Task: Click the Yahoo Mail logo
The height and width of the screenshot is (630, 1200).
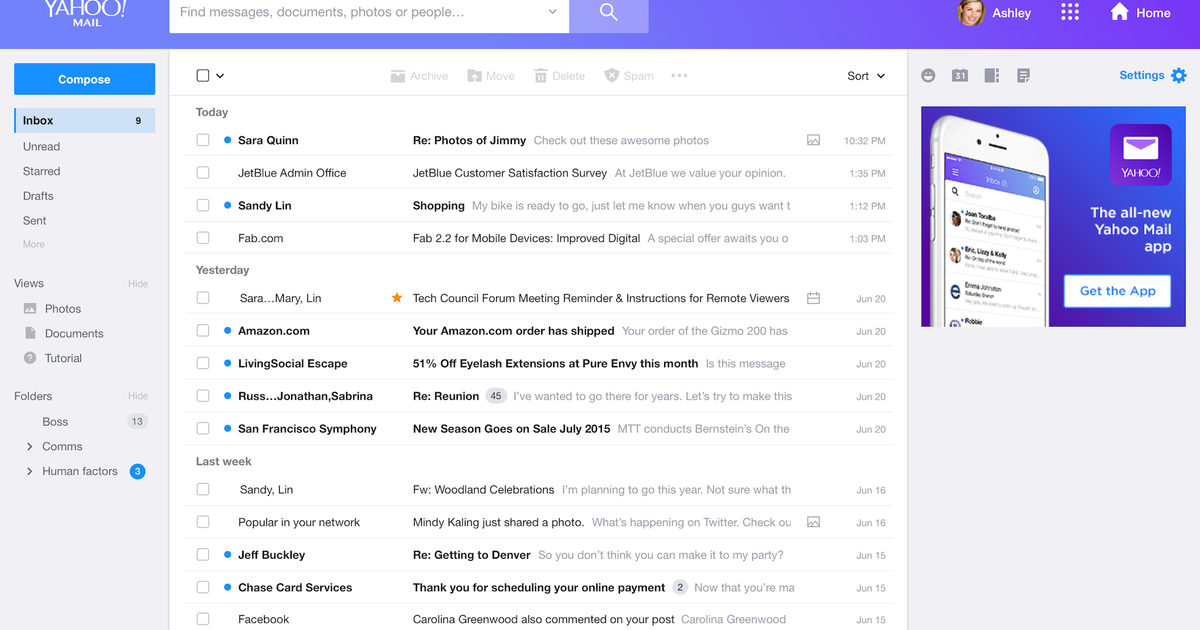Action: [x=84, y=12]
